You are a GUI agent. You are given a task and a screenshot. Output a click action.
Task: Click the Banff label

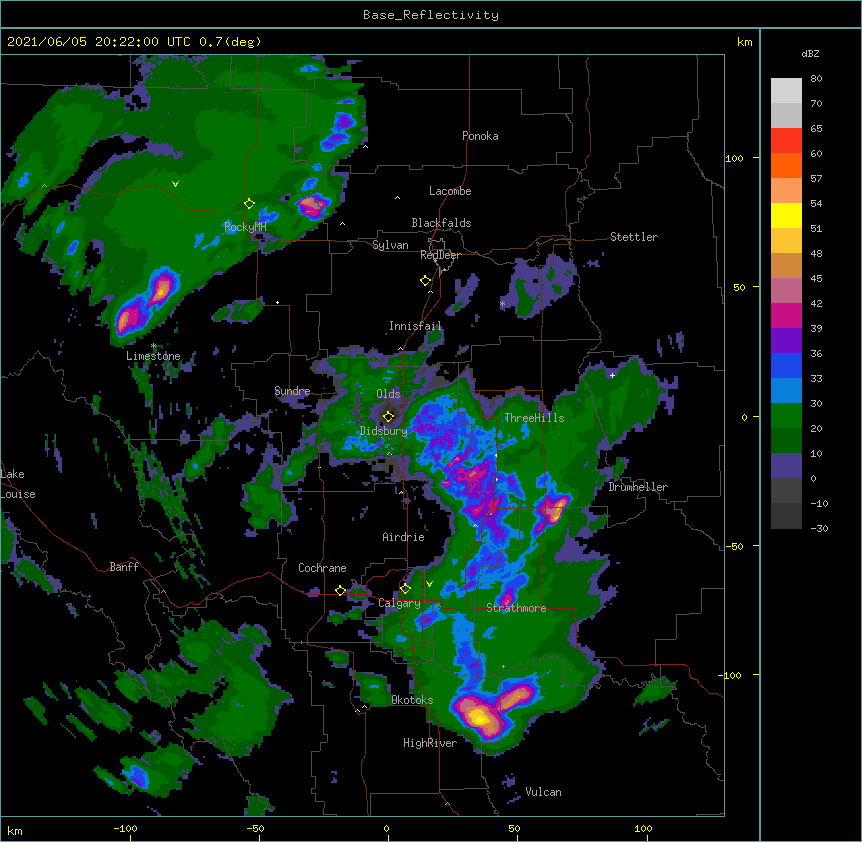tap(124, 567)
